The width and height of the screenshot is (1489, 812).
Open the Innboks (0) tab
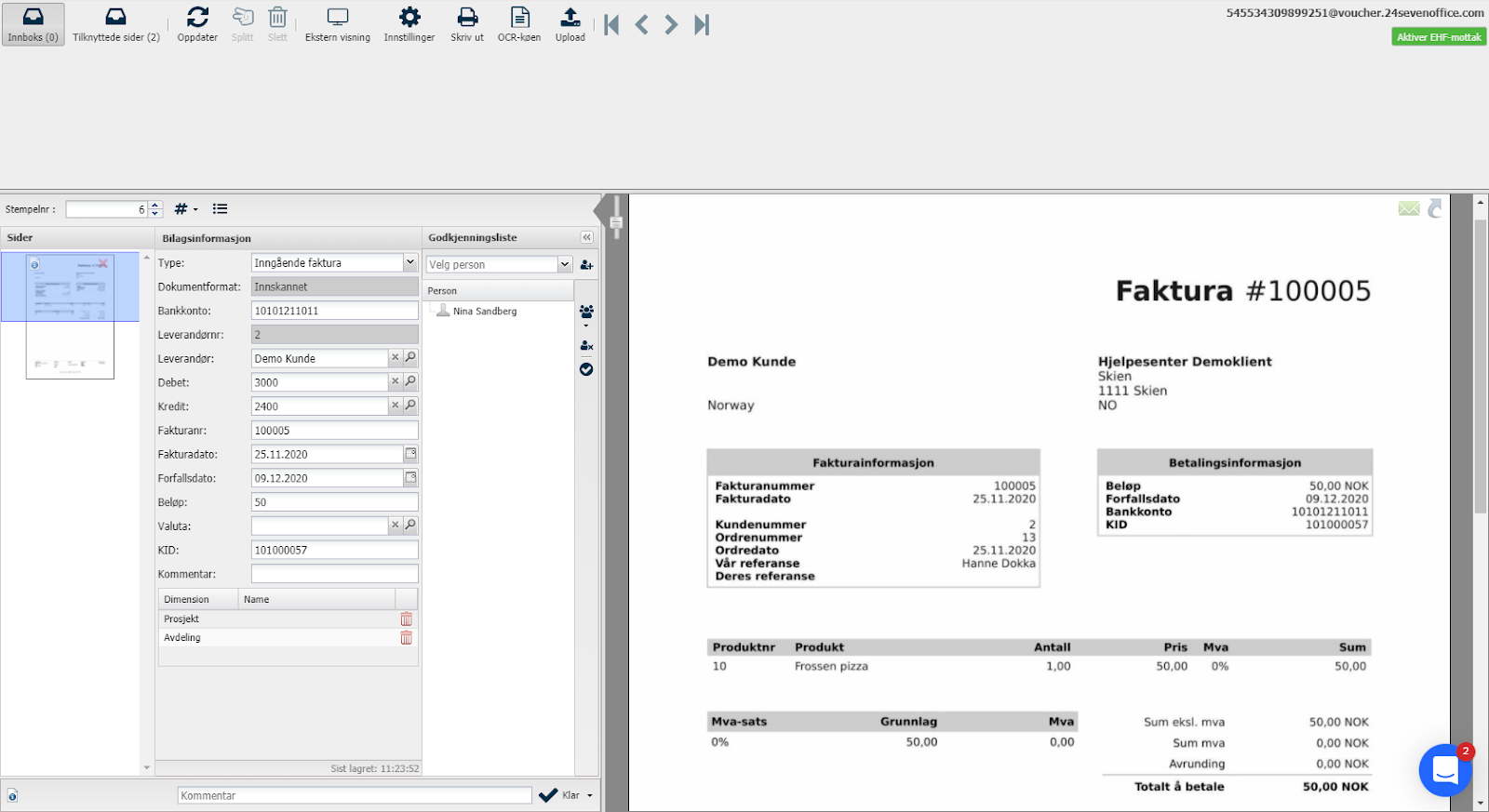pos(33,24)
